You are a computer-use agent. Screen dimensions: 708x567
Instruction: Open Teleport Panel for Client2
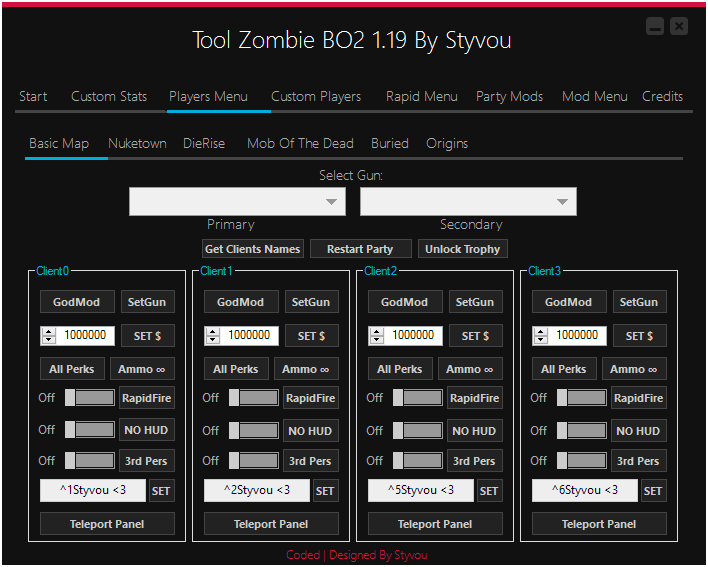(435, 524)
